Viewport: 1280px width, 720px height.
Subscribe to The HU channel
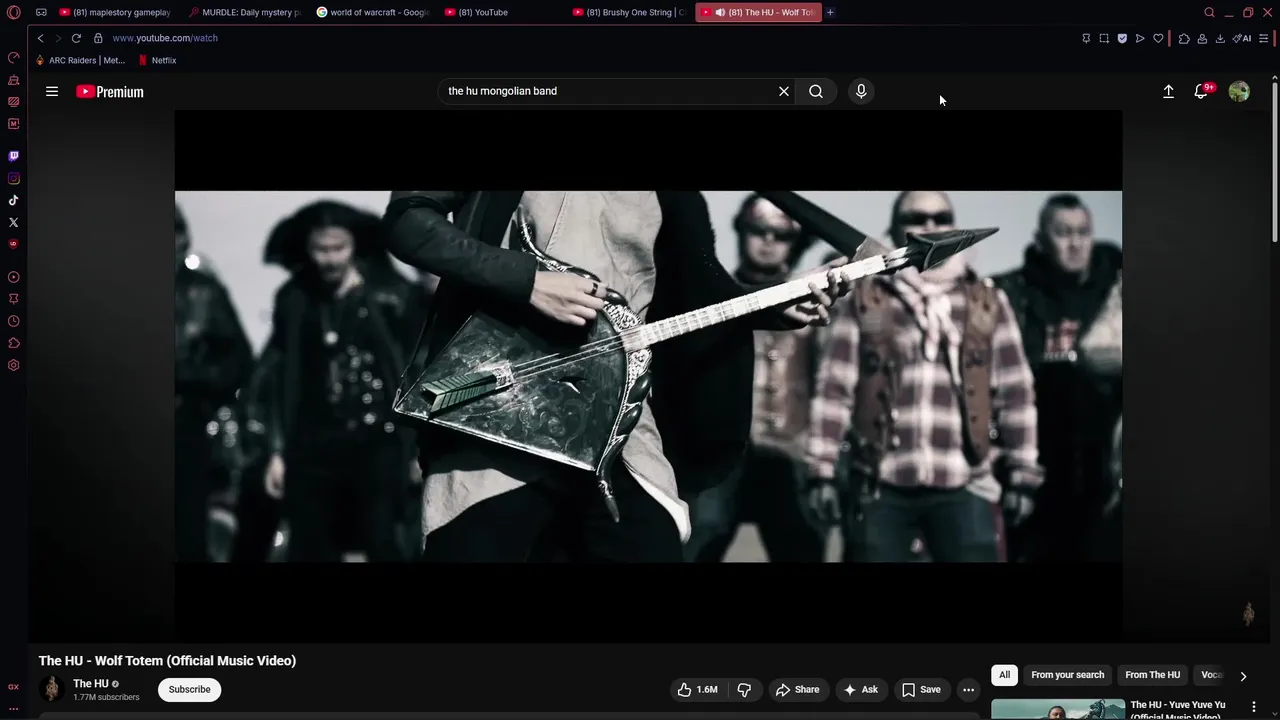tap(189, 690)
